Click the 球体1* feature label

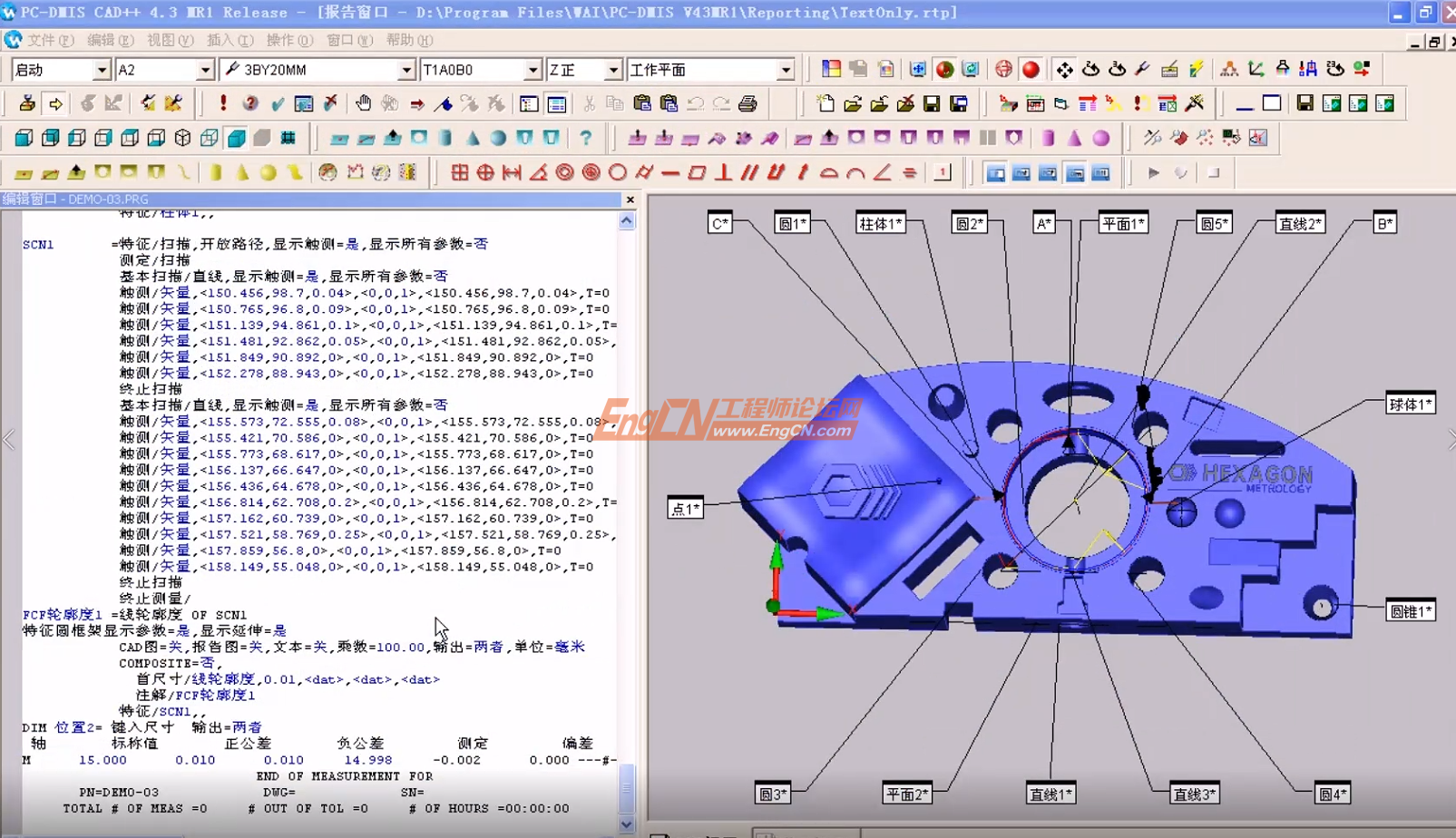1411,404
